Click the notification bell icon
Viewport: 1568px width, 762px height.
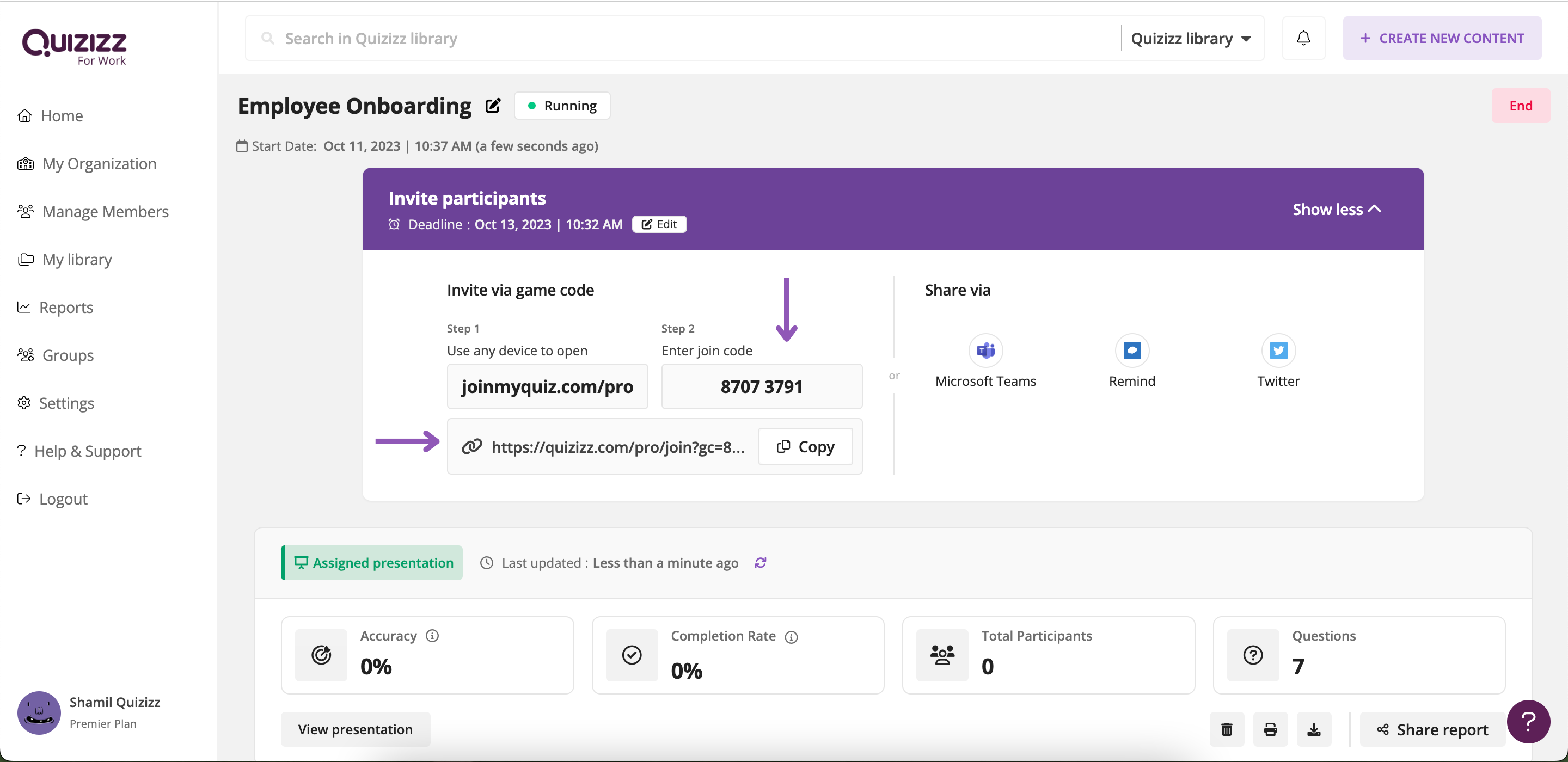coord(1303,38)
